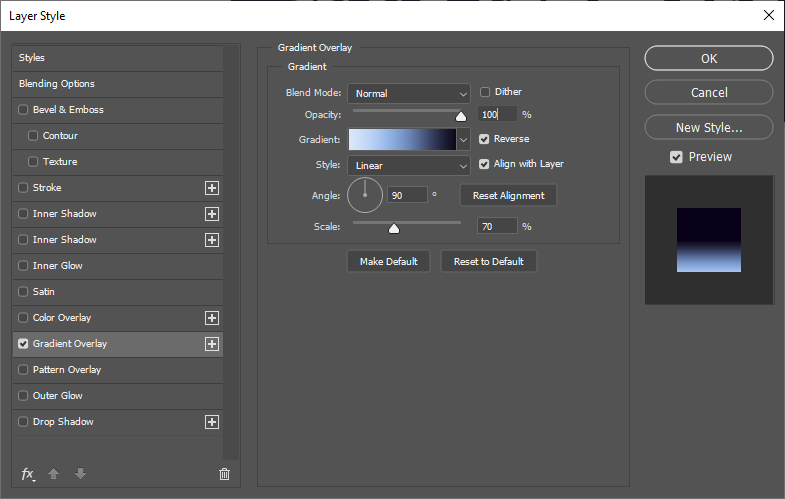Image resolution: width=785 pixels, height=499 pixels.
Task: Click the Opacity slider handle
Action: (461, 116)
